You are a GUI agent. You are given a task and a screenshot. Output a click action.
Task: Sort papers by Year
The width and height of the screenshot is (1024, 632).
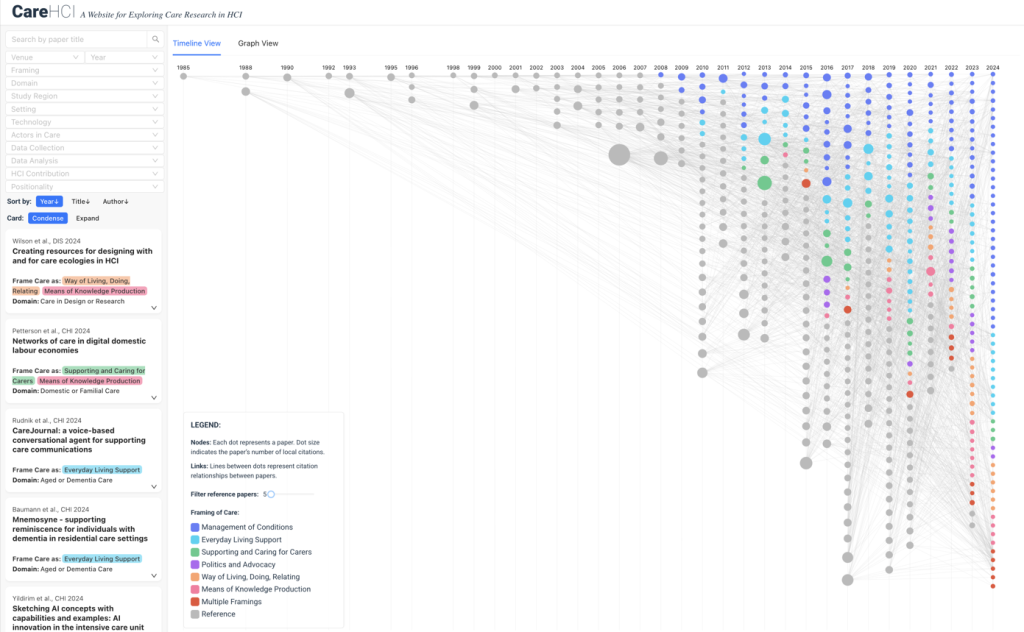(x=49, y=201)
